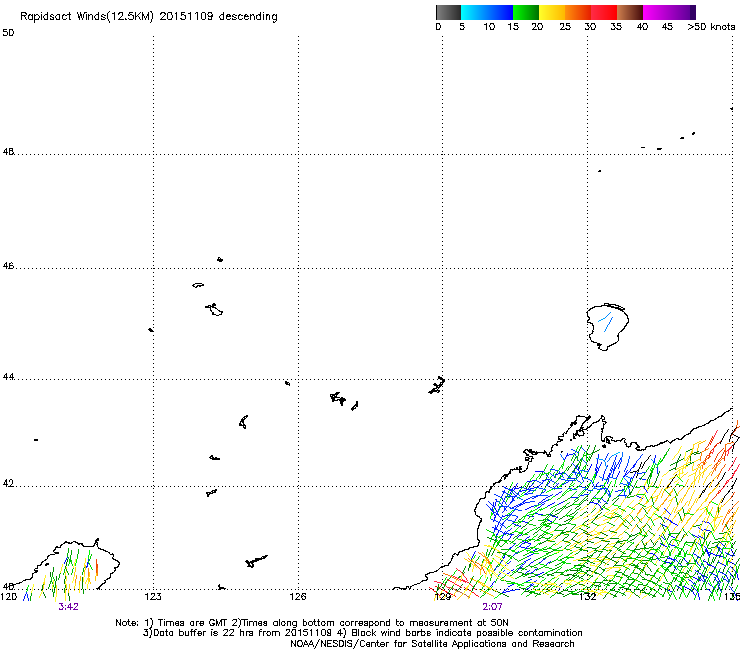Click the brown 35-40 knots legend segment
This screenshot has height=650, width=740.
coord(630,12)
